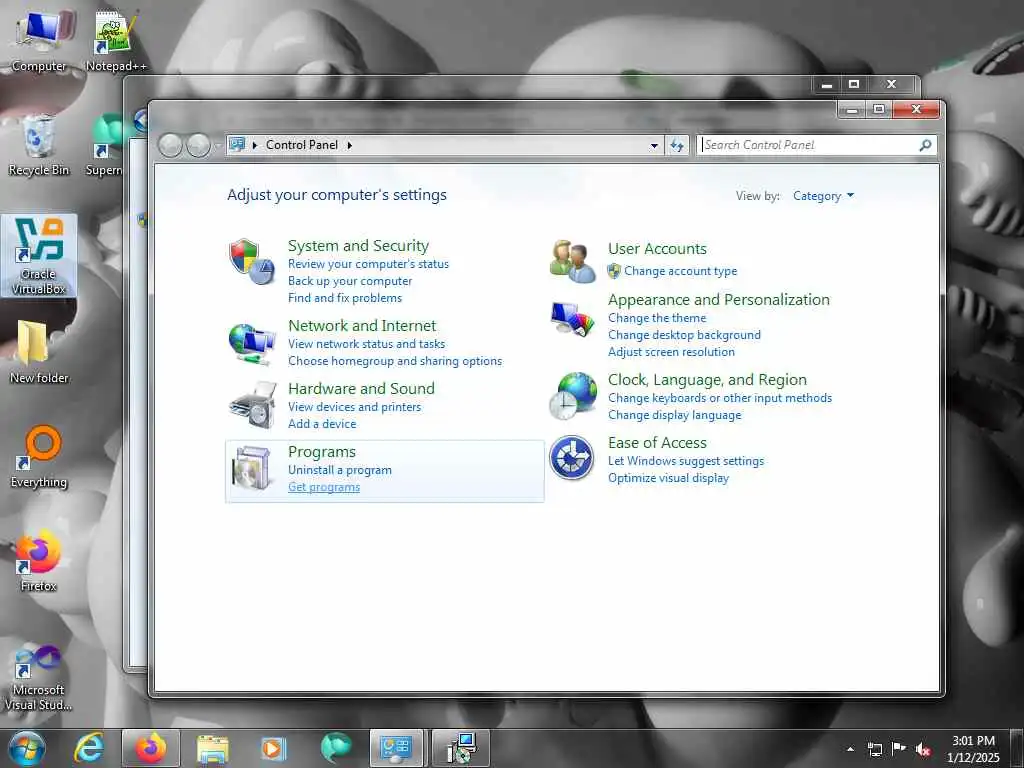Screen dimensions: 1024x768
Task: Click the Add a device link
Action: tap(322, 424)
